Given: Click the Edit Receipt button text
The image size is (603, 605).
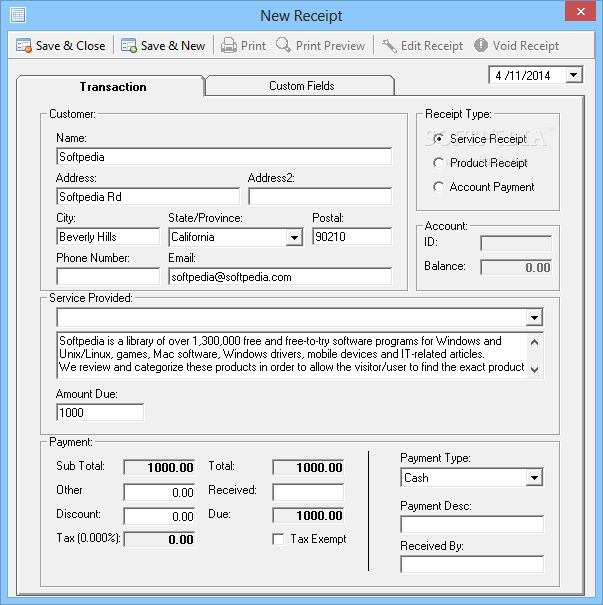Looking at the screenshot, I should coord(432,46).
